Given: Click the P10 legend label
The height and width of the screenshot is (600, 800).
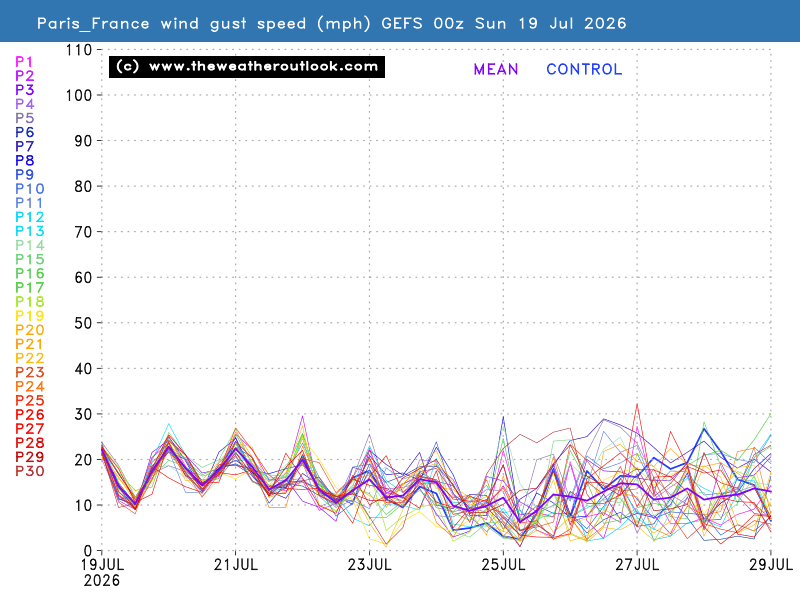Looking at the screenshot, I should point(30,189).
